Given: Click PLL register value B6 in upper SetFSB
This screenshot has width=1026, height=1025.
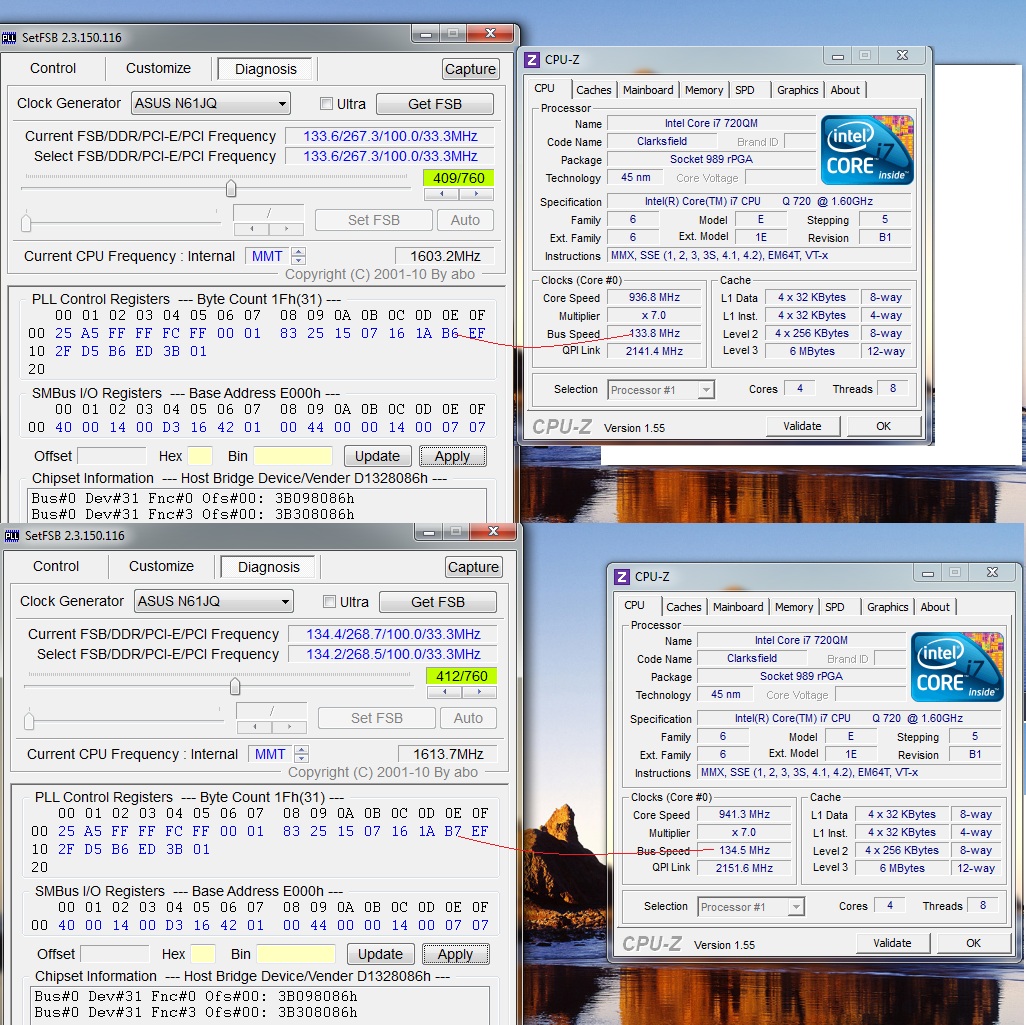Looking at the screenshot, I should point(450,334).
